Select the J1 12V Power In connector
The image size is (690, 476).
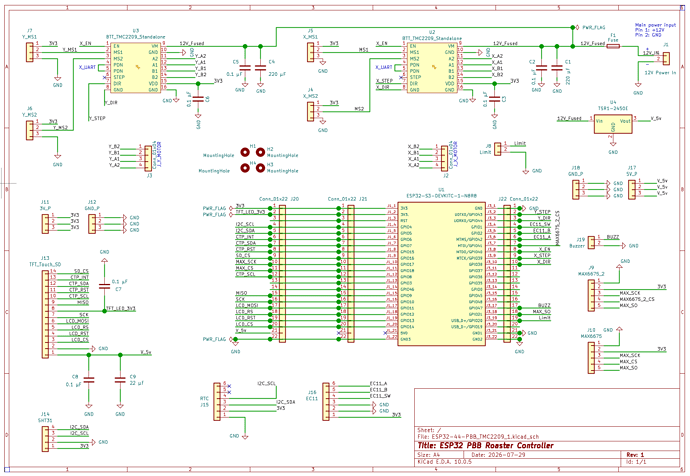tap(666, 59)
